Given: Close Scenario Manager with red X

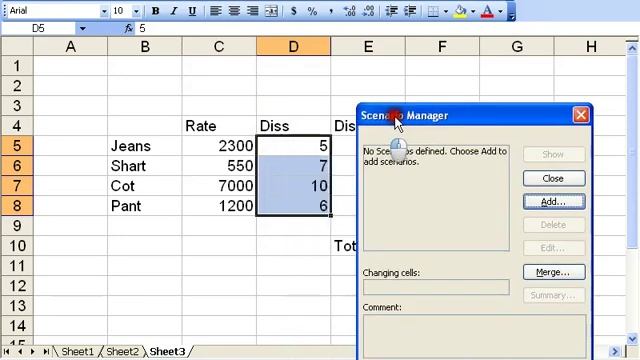Looking at the screenshot, I should point(581,115).
